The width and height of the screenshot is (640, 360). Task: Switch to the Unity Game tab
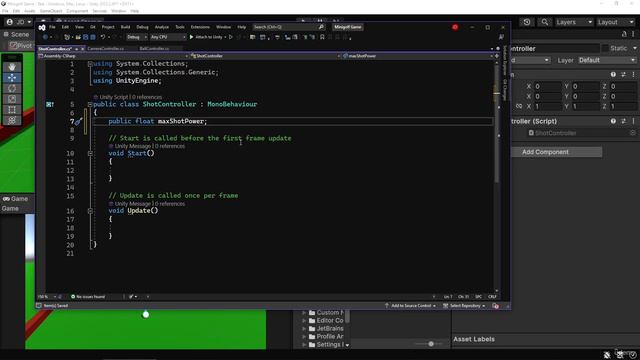click(x=16, y=199)
